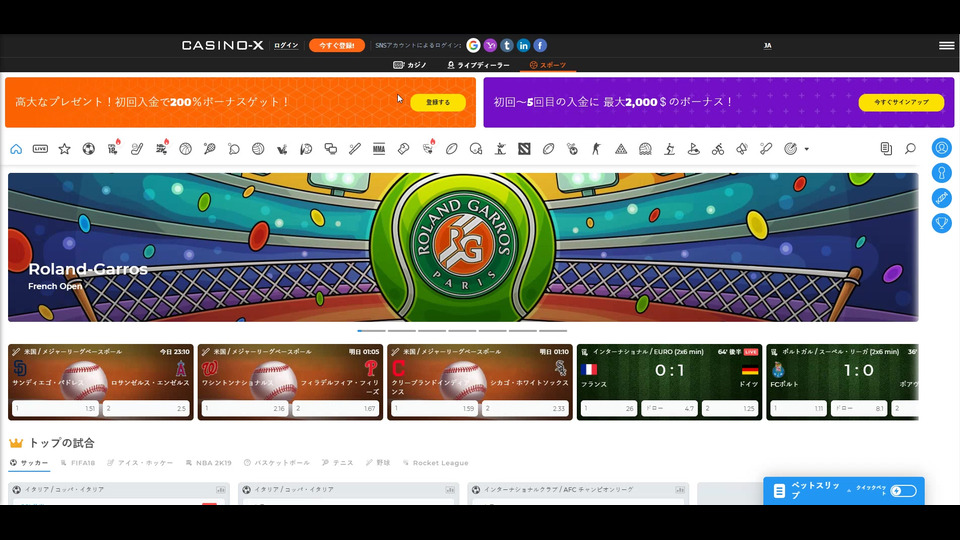Expand the bet slip panel
The width and height of the screenshot is (960, 540).
tap(849, 491)
